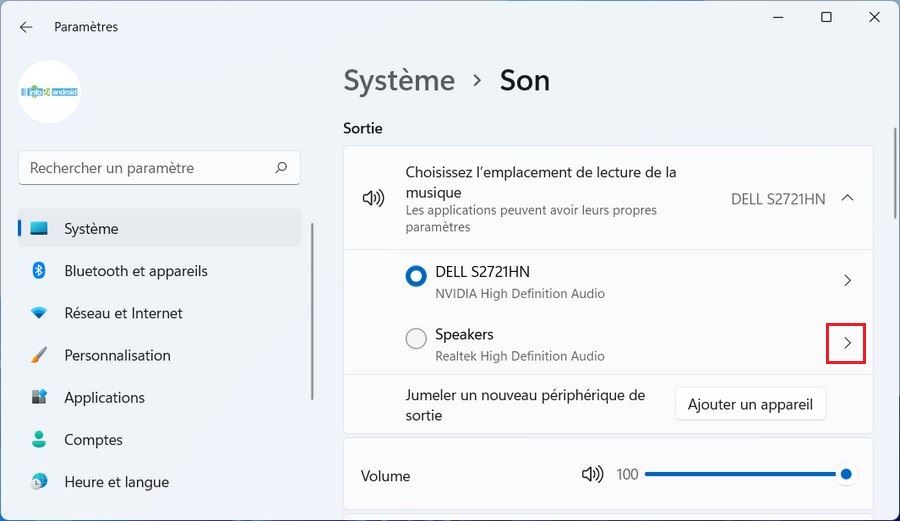Click the user profile avatar picture
Screen dimensions: 900x521
49,92
